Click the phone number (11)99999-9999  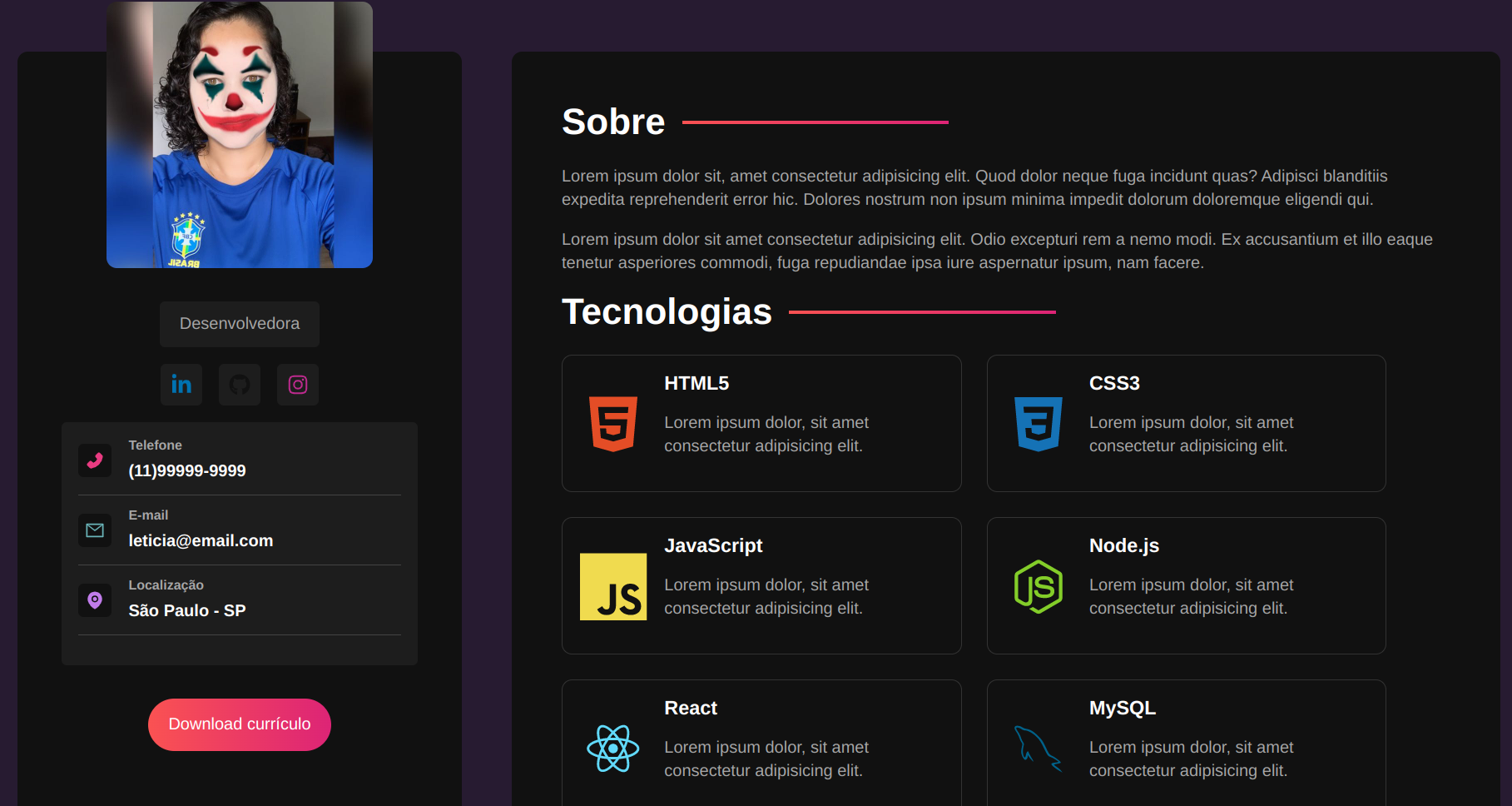tap(187, 470)
